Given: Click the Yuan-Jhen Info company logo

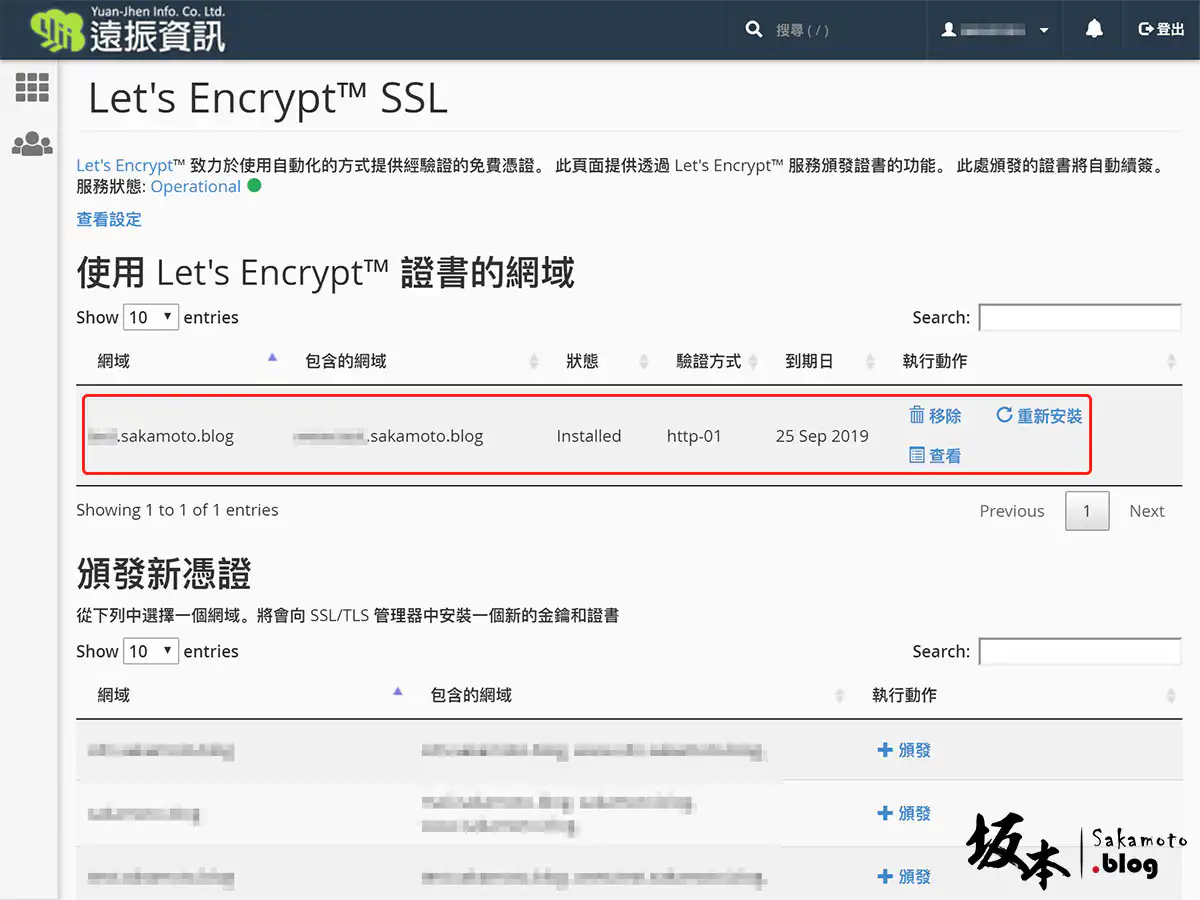Looking at the screenshot, I should (128, 29).
